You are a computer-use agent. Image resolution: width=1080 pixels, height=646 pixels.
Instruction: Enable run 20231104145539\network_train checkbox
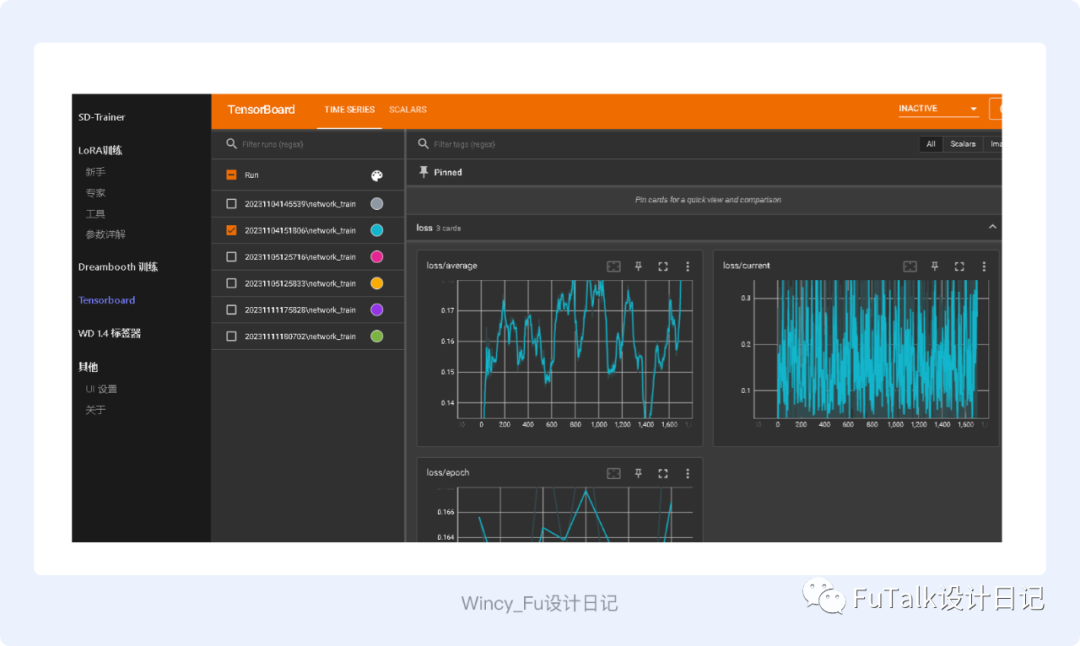(231, 204)
